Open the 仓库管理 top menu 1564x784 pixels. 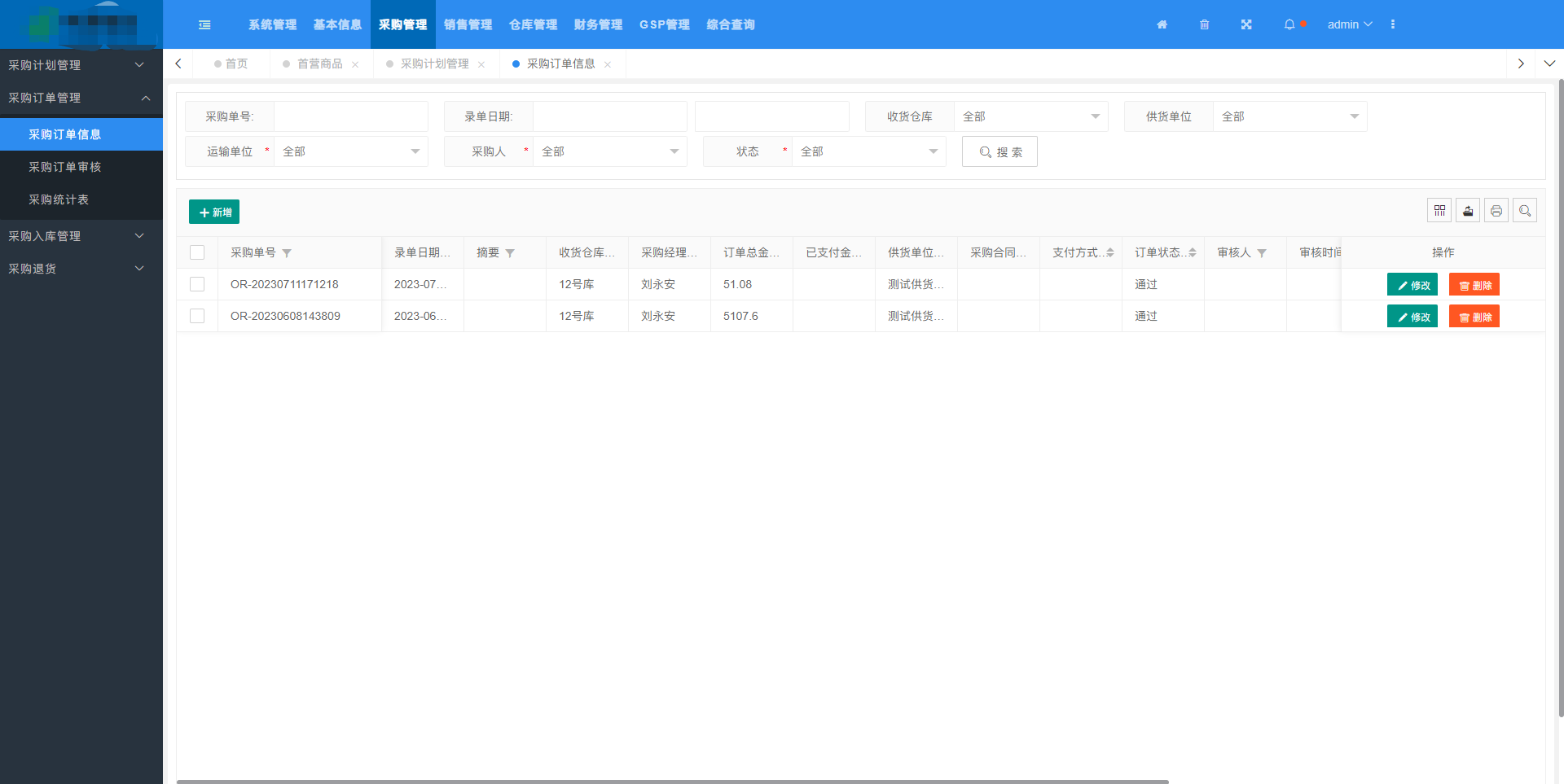pos(534,24)
